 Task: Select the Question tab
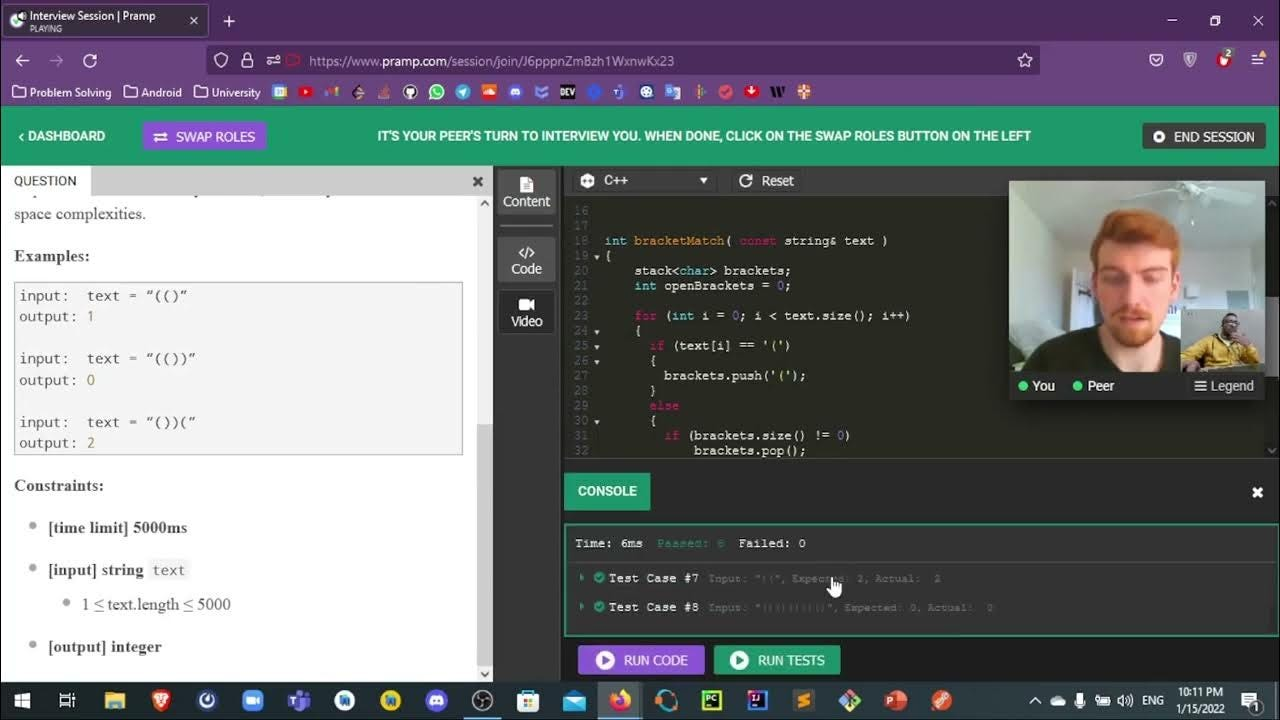coord(45,181)
